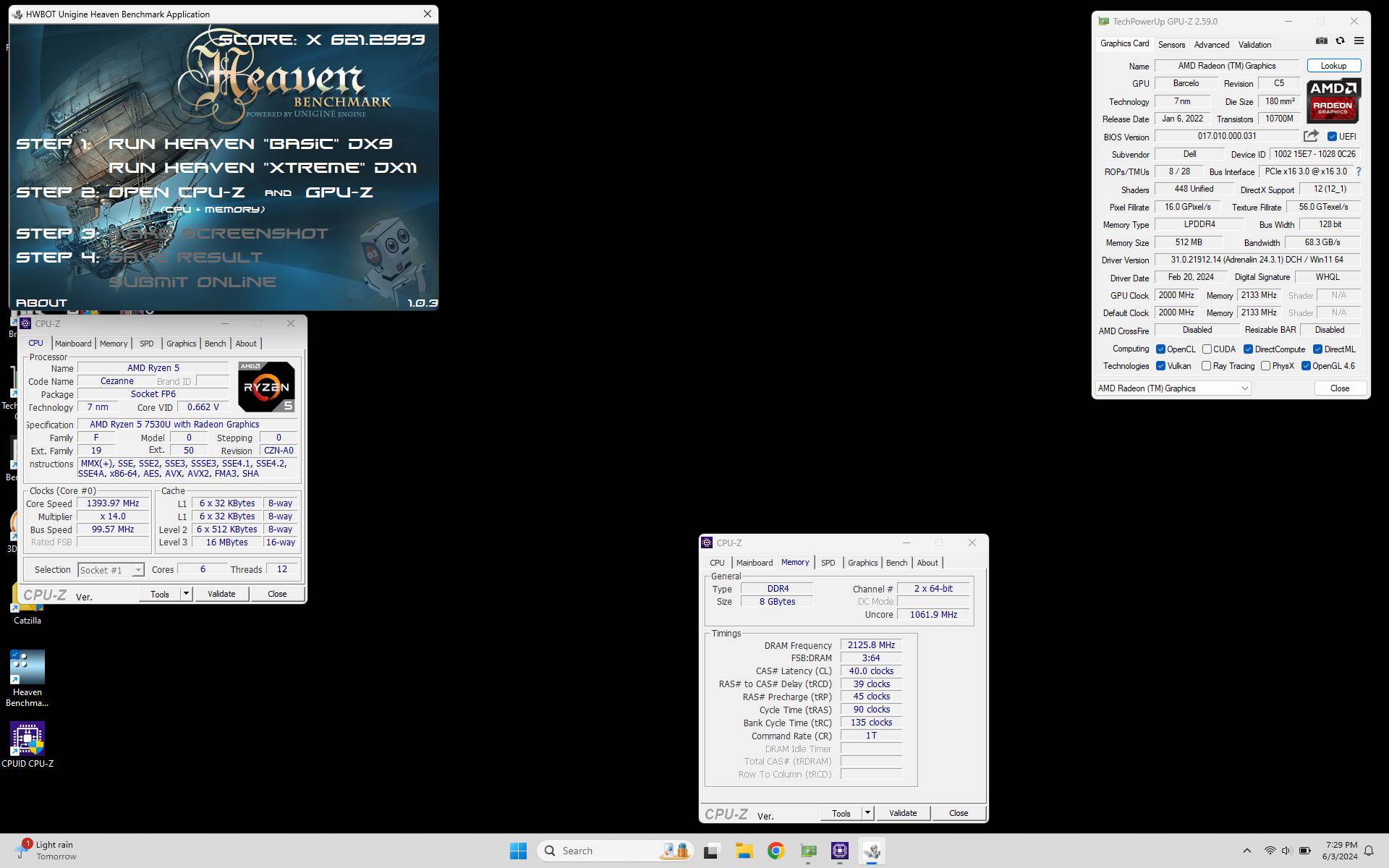Click the GPU-Z taskbar icon

coord(808,851)
